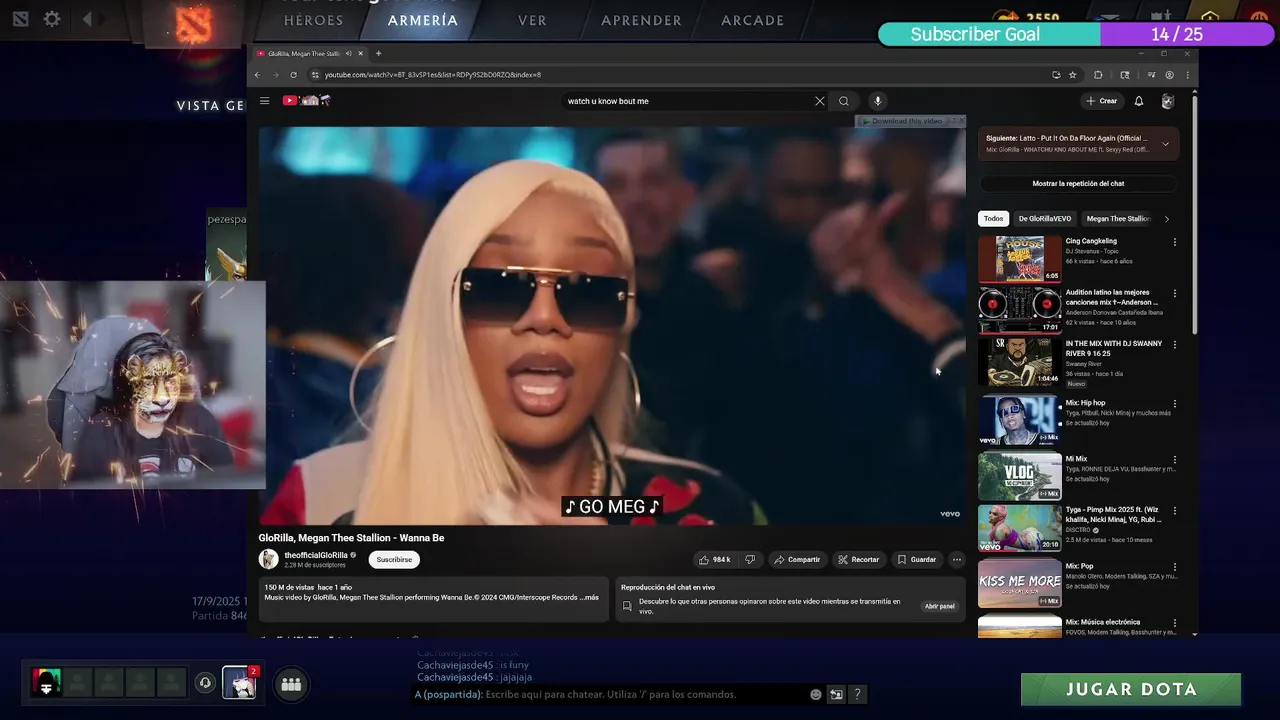Image resolution: width=1280 pixels, height=720 pixels.
Task: Open more actions below the video
Action: [x=957, y=560]
